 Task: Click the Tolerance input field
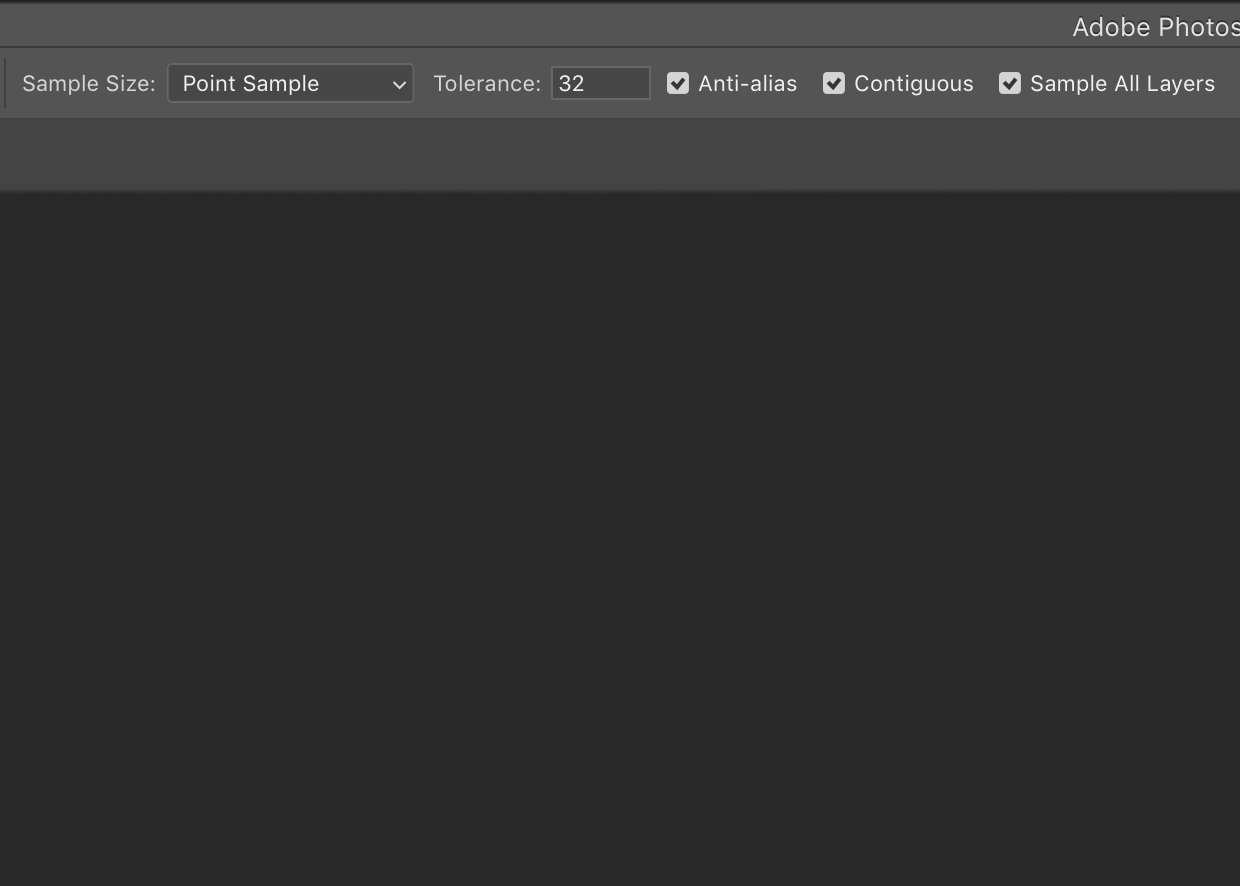tap(600, 83)
